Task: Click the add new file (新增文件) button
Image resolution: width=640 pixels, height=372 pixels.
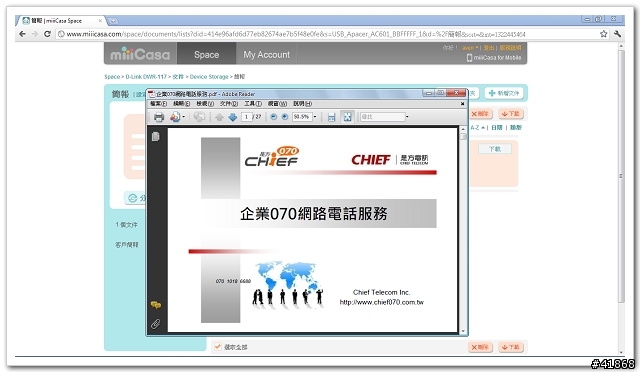Action: [504, 93]
